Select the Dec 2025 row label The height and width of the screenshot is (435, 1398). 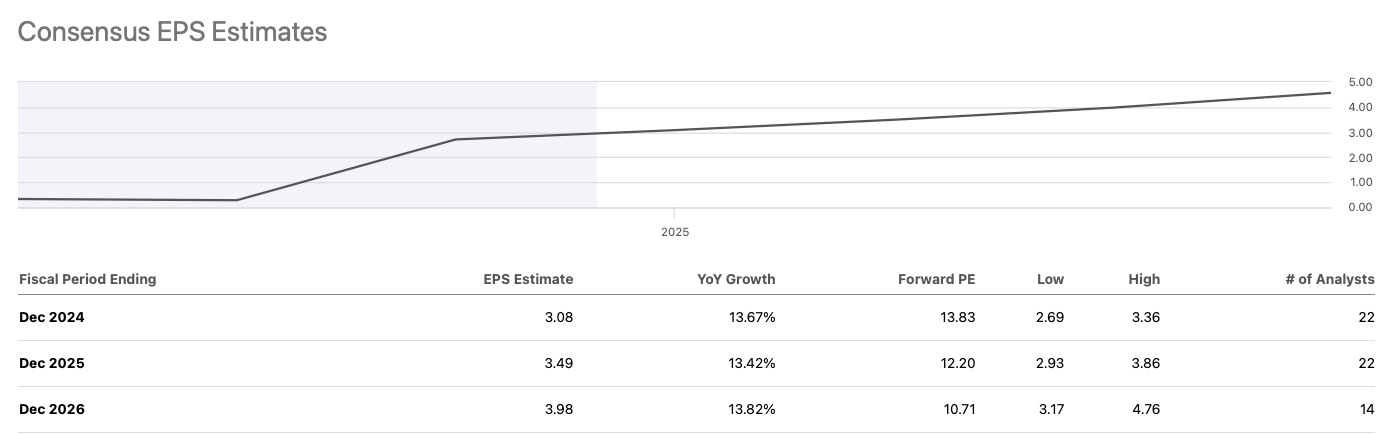click(52, 363)
